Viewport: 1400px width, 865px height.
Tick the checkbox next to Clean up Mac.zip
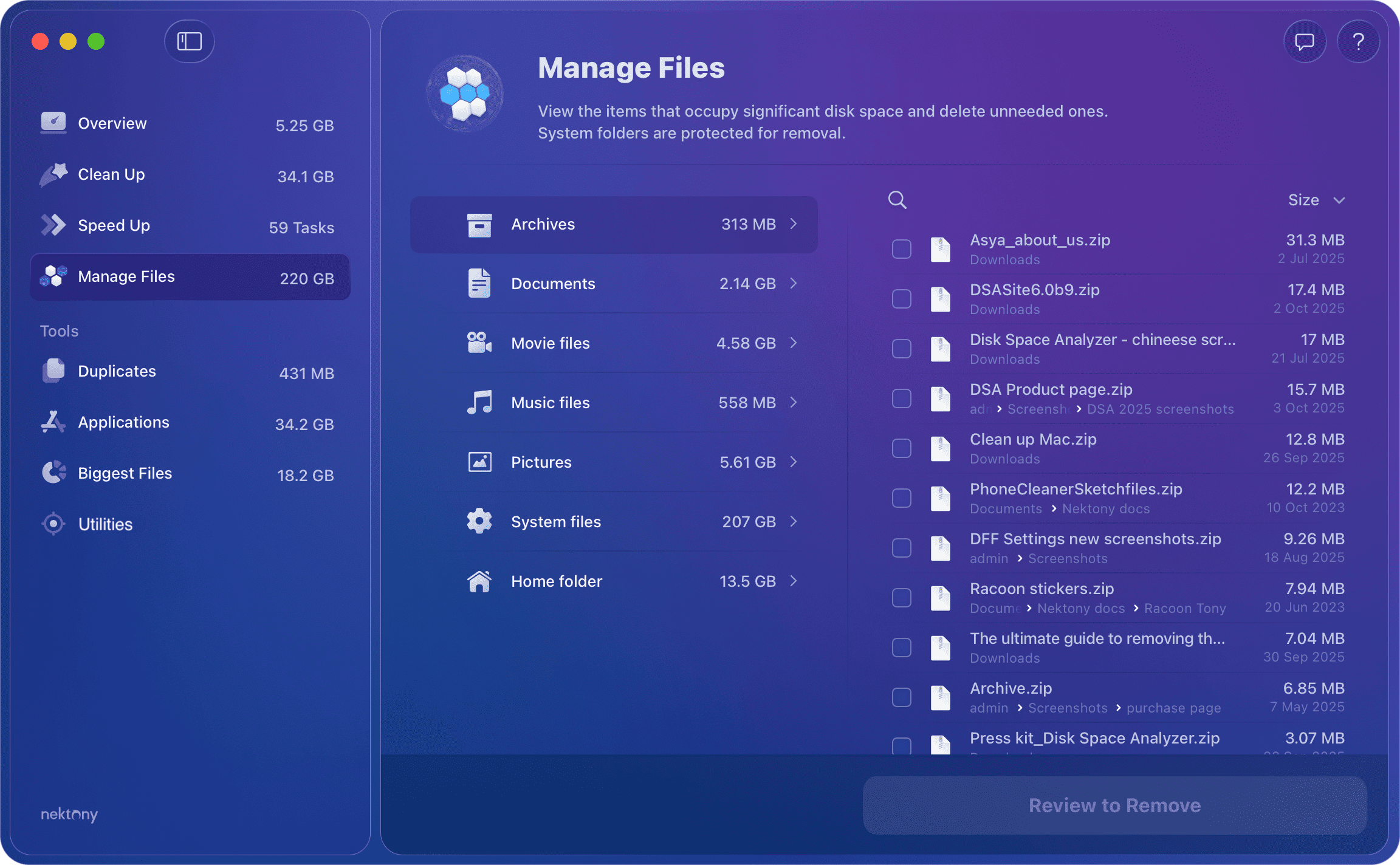point(901,448)
